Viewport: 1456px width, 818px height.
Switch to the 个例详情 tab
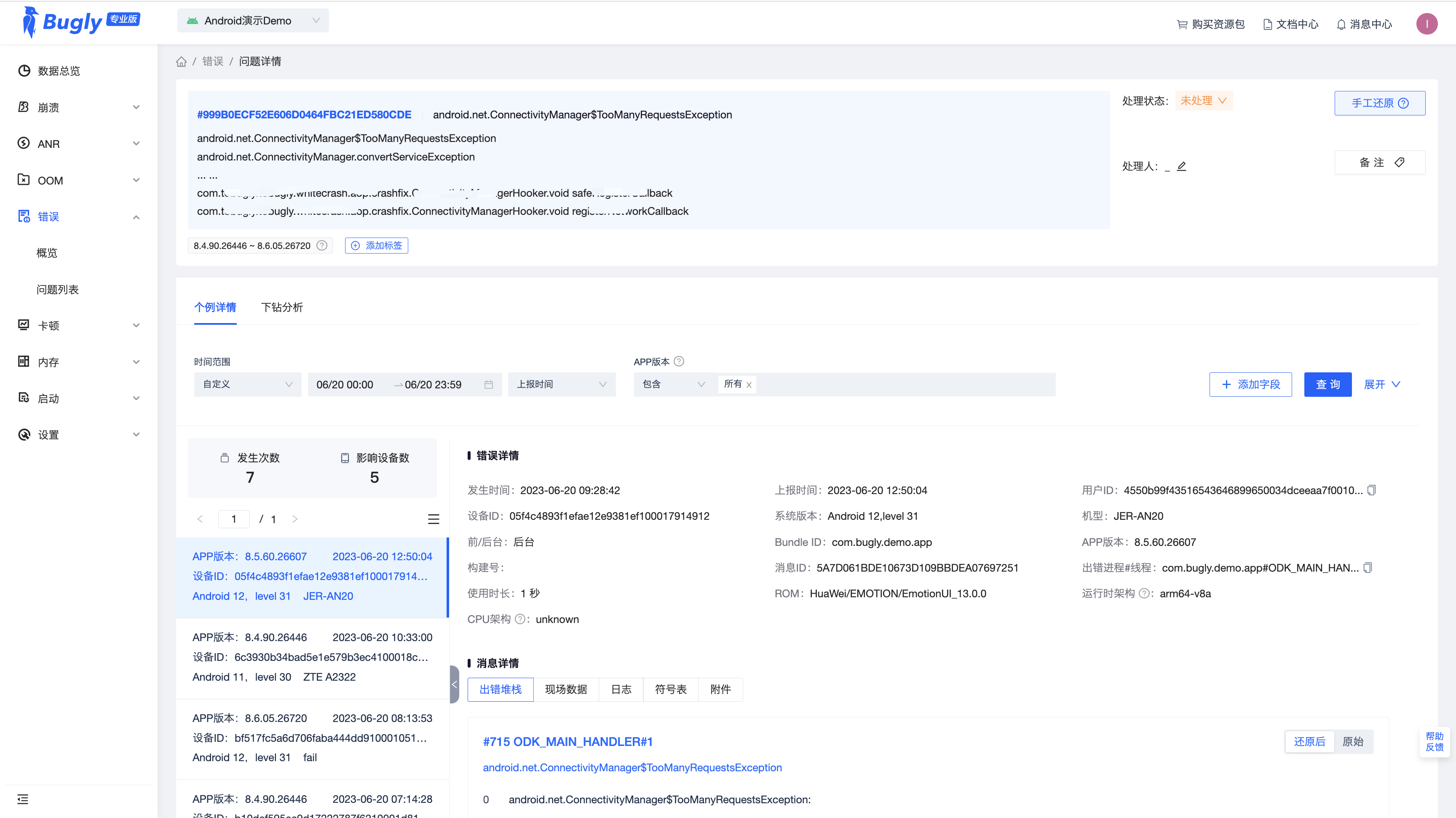215,307
